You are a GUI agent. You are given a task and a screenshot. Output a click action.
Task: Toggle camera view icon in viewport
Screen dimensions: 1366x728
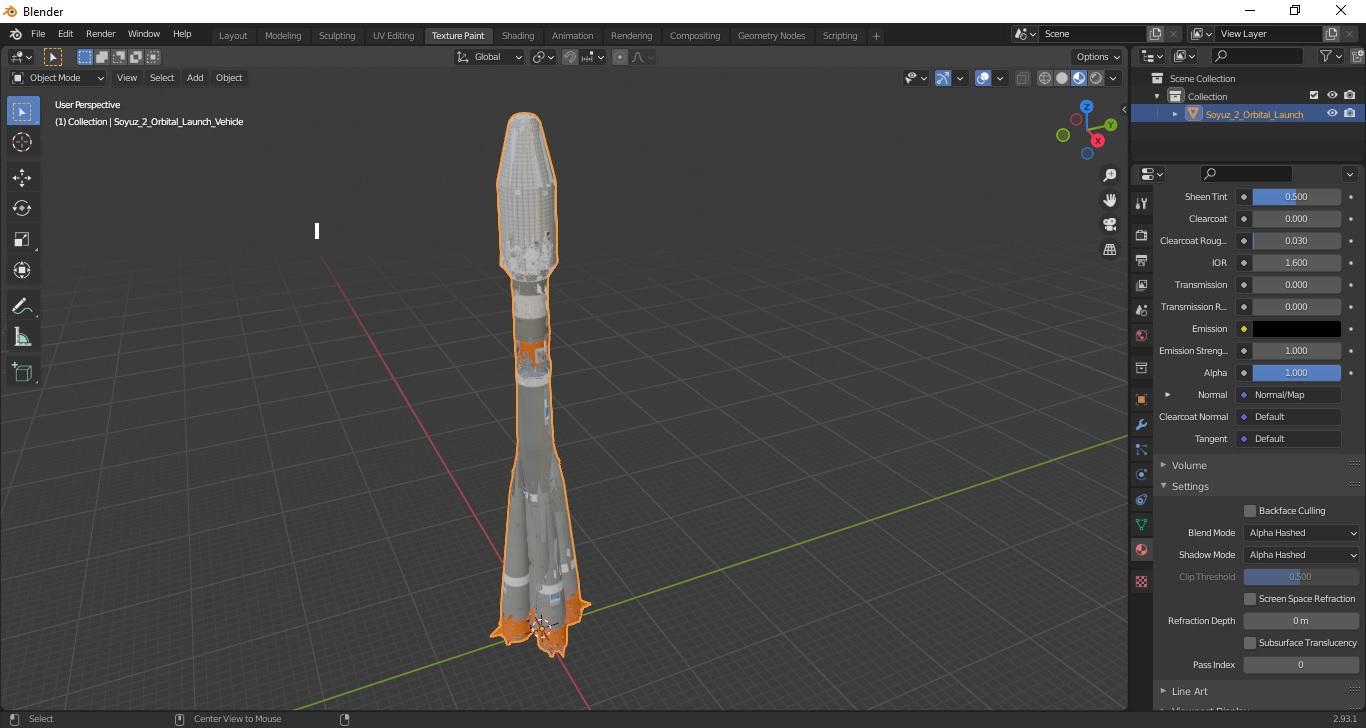pyautogui.click(x=1109, y=225)
